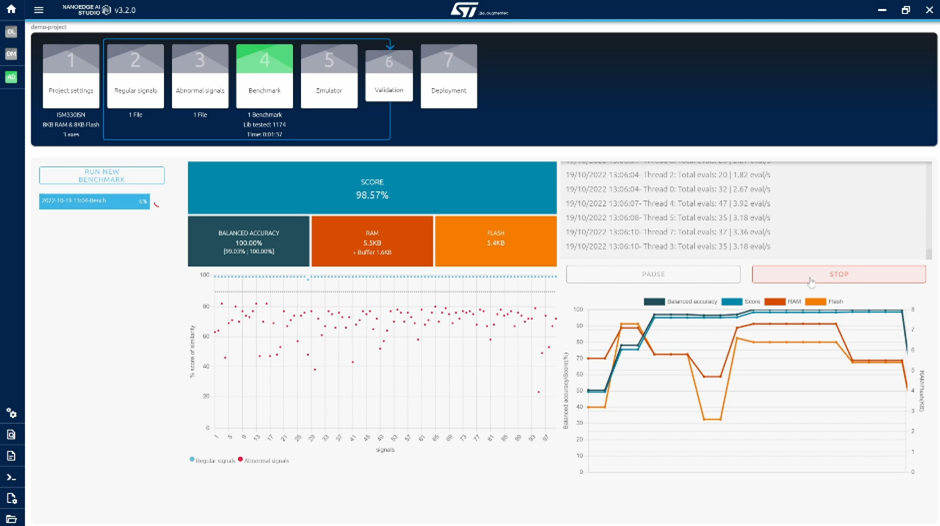Open the file settings sidebar icon
This screenshot has height=526, width=940.
tap(11, 498)
